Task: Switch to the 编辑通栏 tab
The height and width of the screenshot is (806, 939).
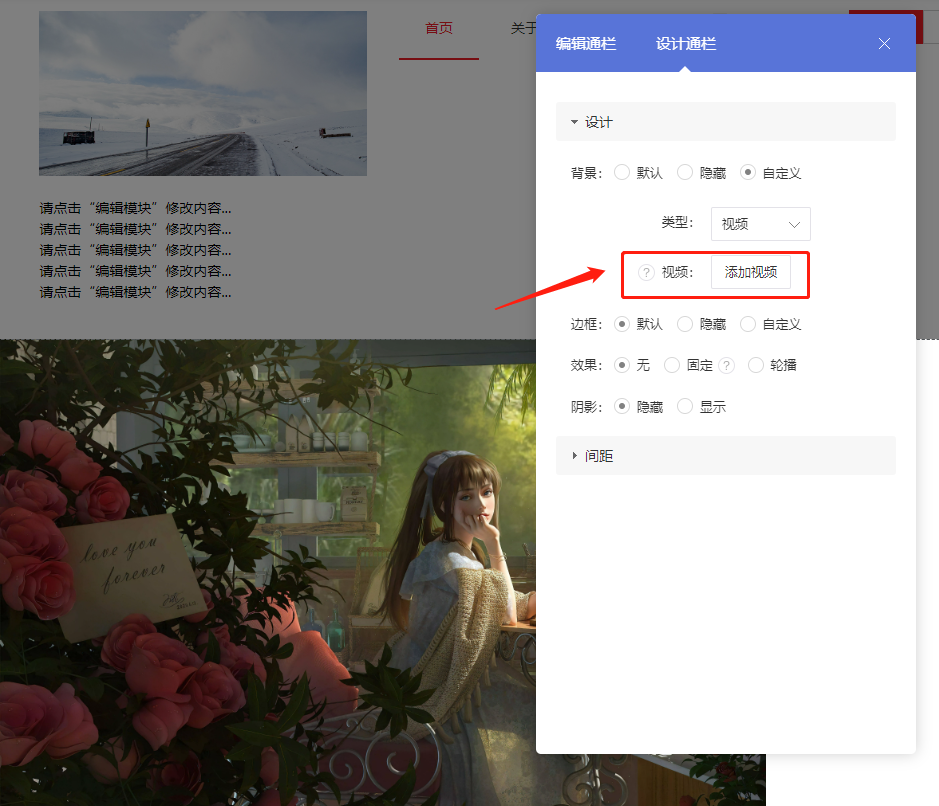Action: pos(586,44)
